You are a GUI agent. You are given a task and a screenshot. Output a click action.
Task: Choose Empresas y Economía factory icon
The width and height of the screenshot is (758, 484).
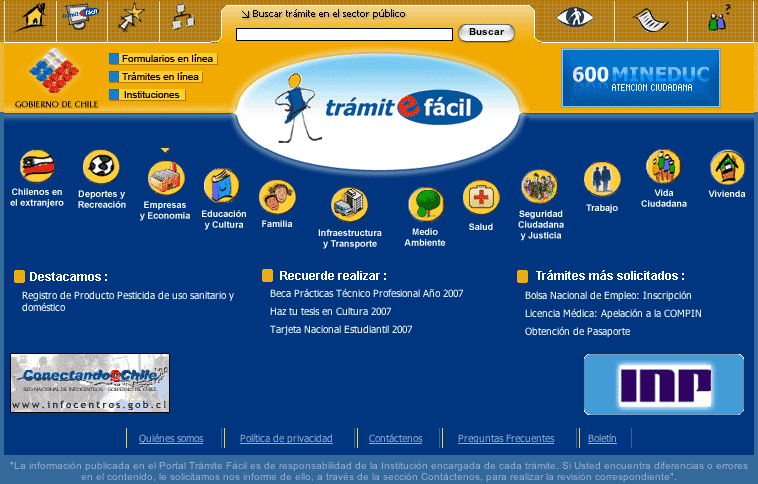pyautogui.click(x=166, y=178)
